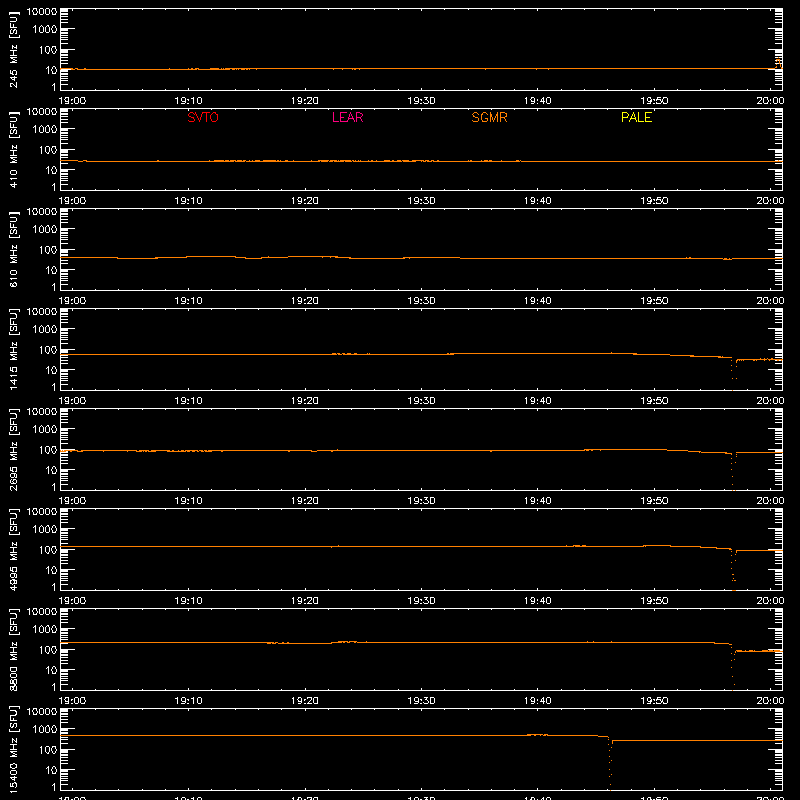Click the dropout dip in the 4995 MHz trace
Viewport: 800px width, 800px height.
tap(734, 570)
